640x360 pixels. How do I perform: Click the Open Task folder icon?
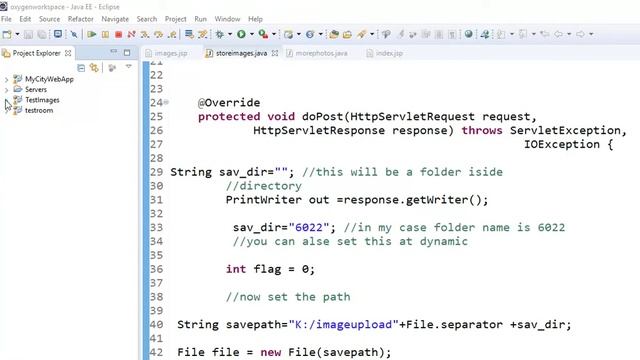347,34
